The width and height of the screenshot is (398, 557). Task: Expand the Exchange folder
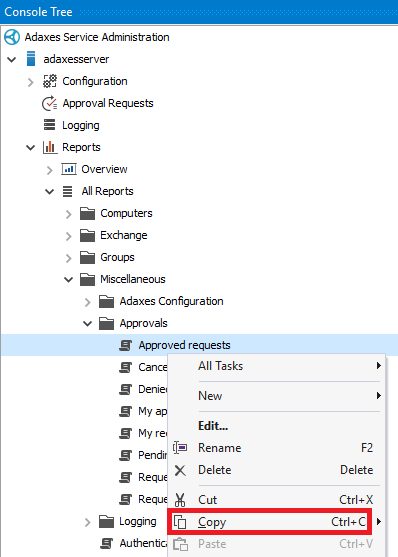(69, 236)
